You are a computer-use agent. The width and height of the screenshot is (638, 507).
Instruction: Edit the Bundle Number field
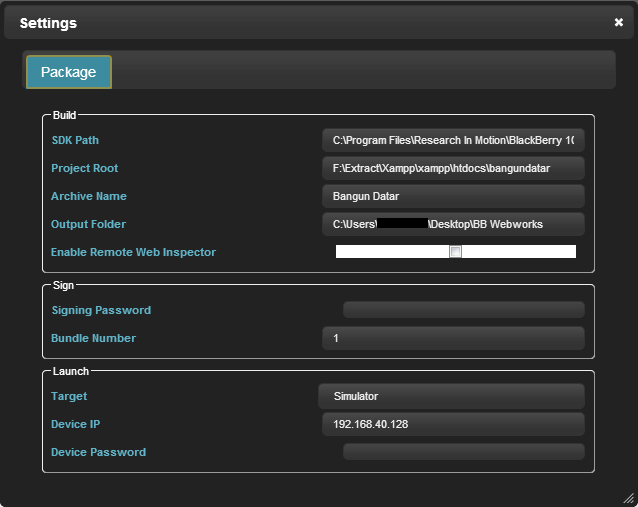click(x=453, y=338)
